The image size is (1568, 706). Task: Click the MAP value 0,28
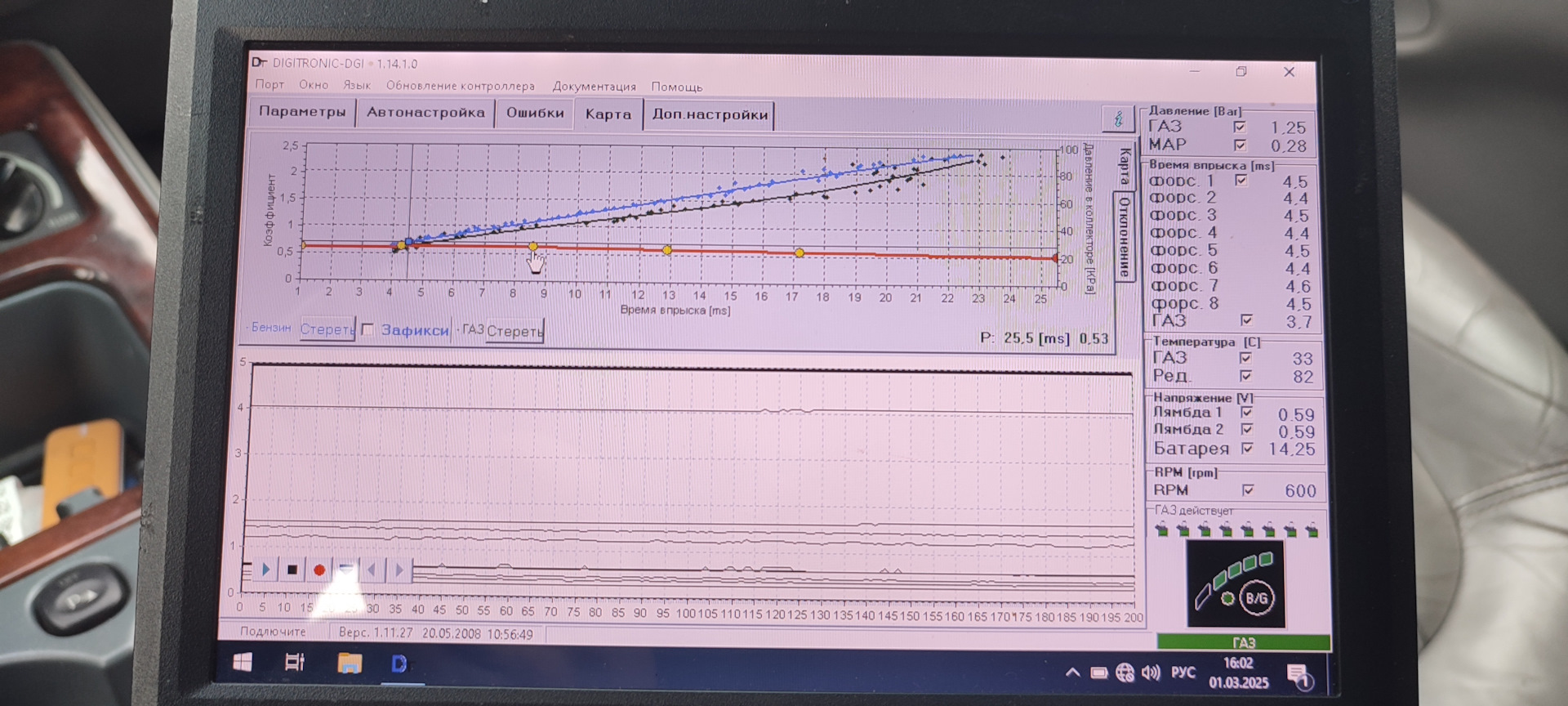[1289, 146]
